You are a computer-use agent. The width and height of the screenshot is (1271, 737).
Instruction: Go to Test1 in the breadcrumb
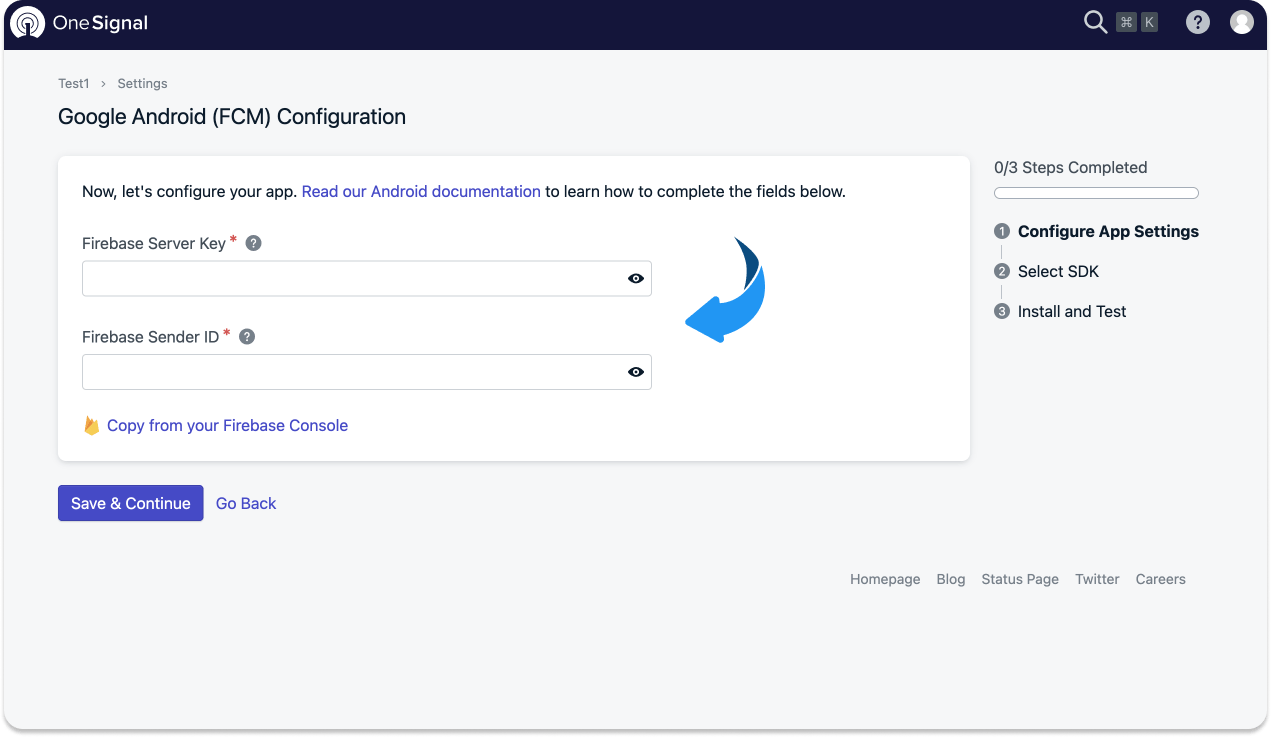(74, 83)
